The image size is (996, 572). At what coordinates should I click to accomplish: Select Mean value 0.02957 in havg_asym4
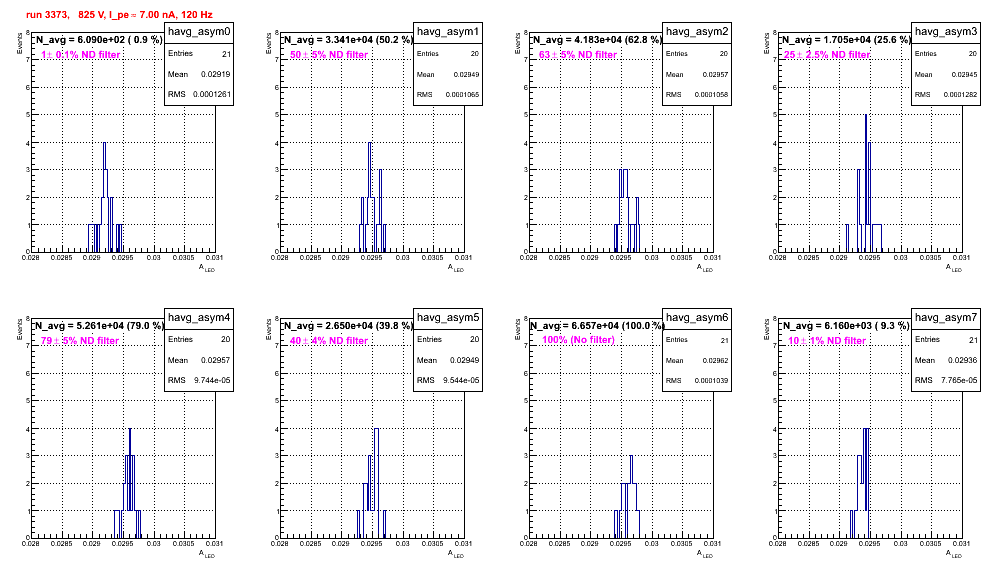click(x=216, y=360)
